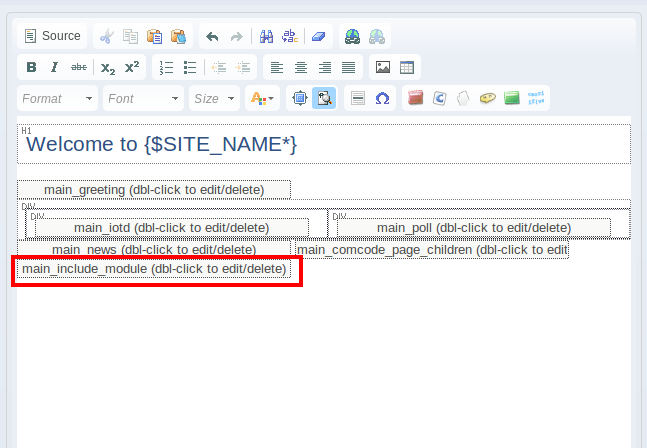The image size is (647, 448).
Task: Select the main_include_module block
Action: pyautogui.click(x=155, y=270)
